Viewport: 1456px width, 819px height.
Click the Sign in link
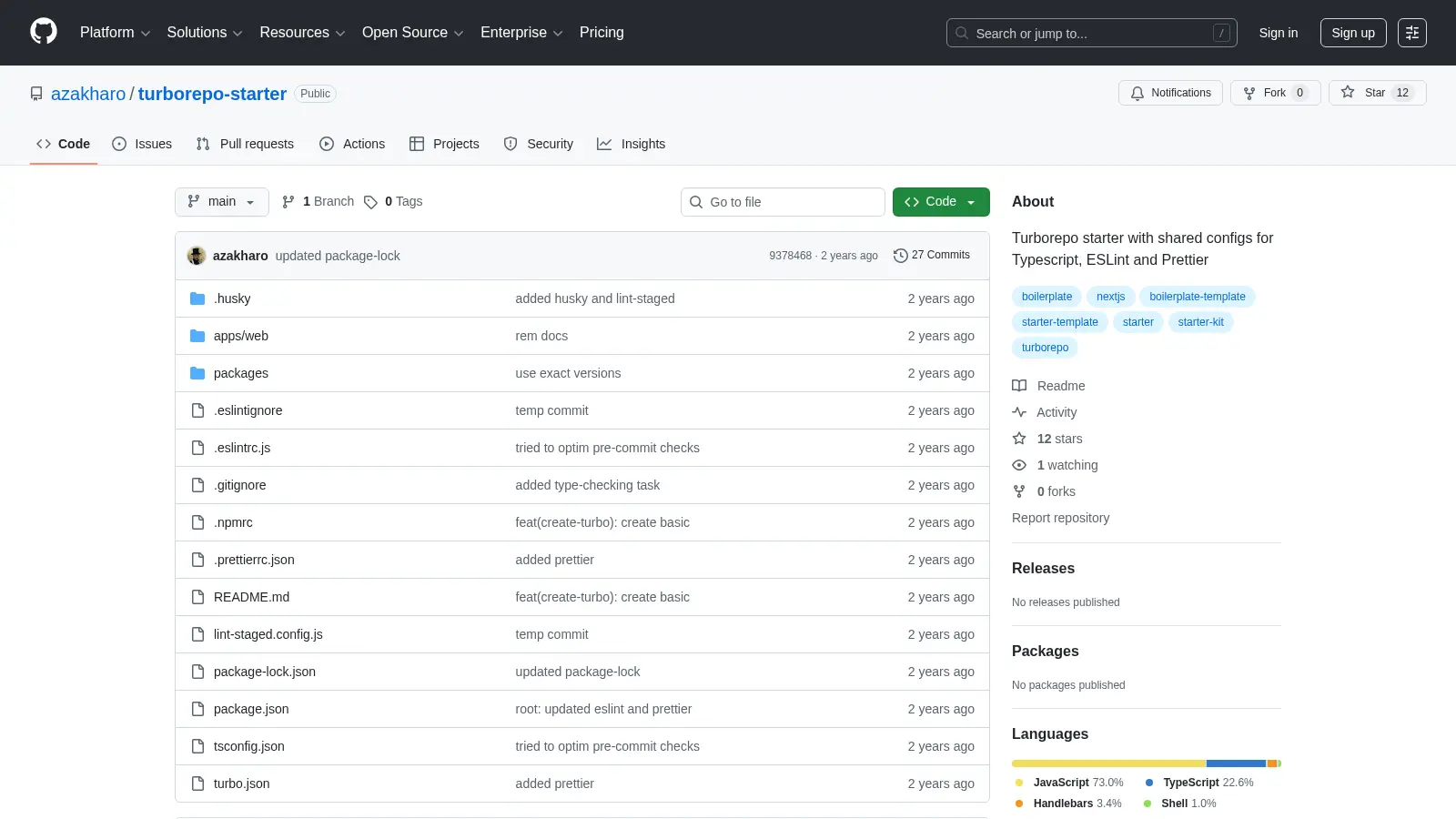tap(1279, 33)
